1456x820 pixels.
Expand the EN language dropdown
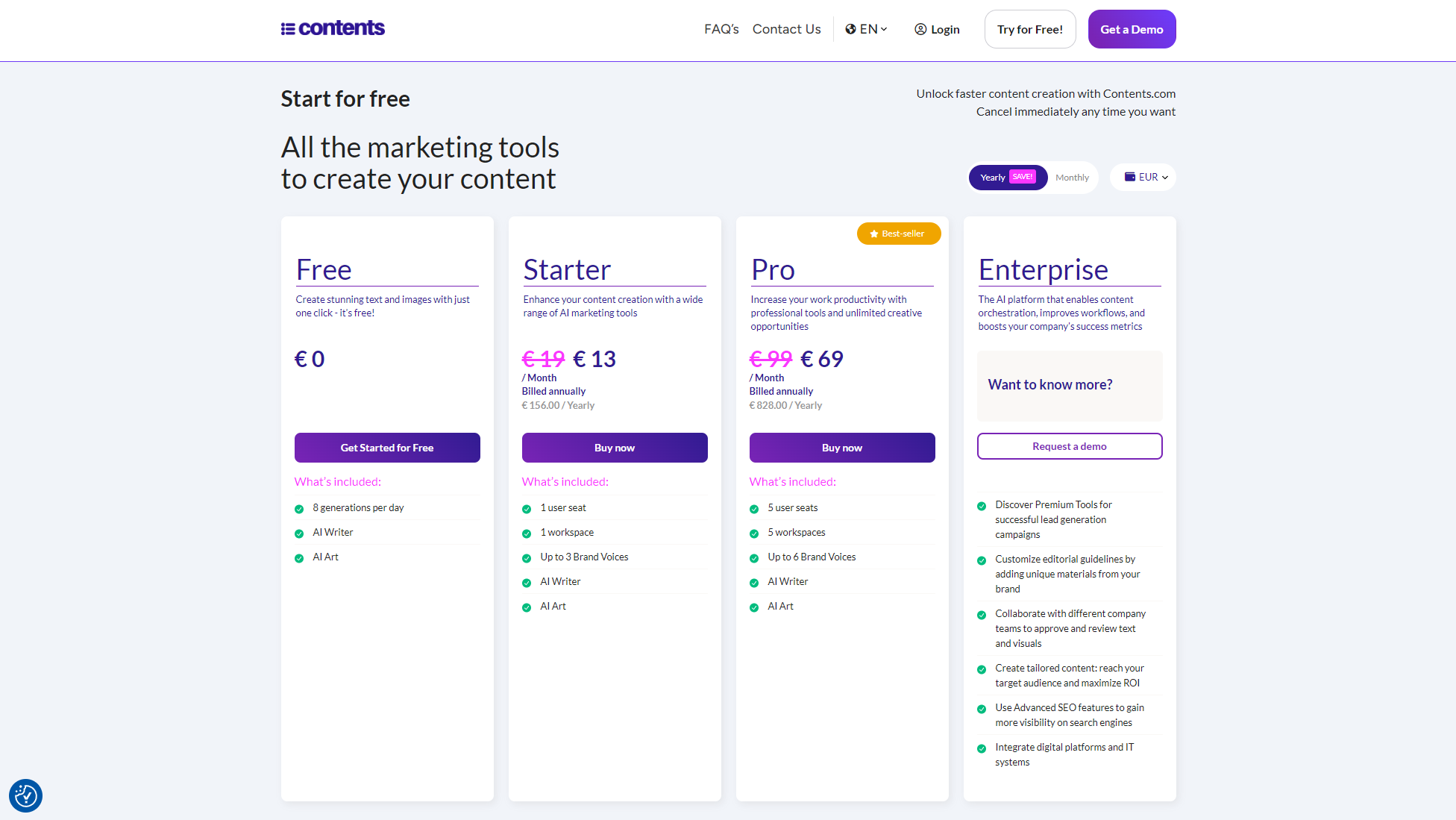[x=868, y=29]
